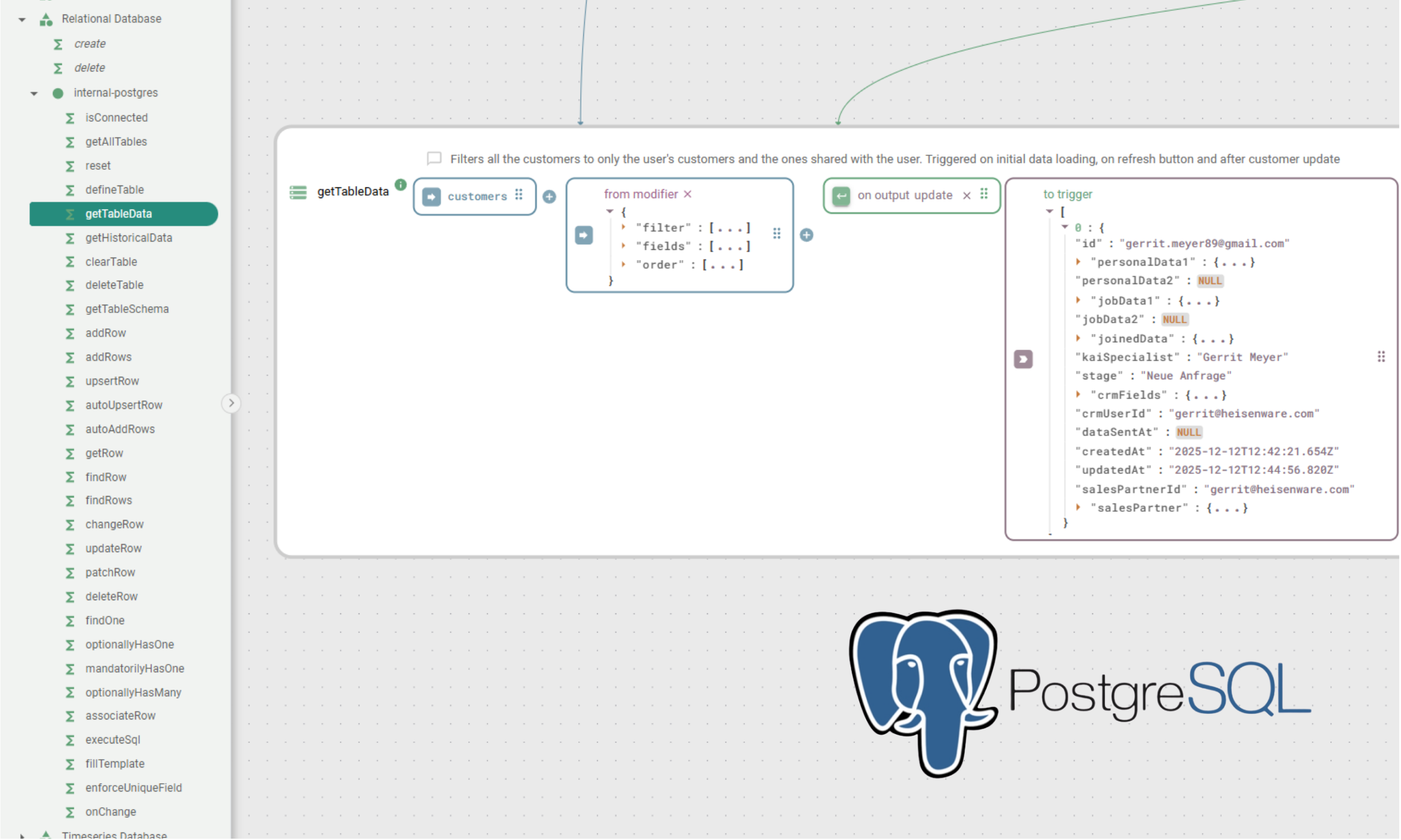The image size is (1401, 840).
Task: Grab the drag handle on the customers chip
Action: pos(519,196)
